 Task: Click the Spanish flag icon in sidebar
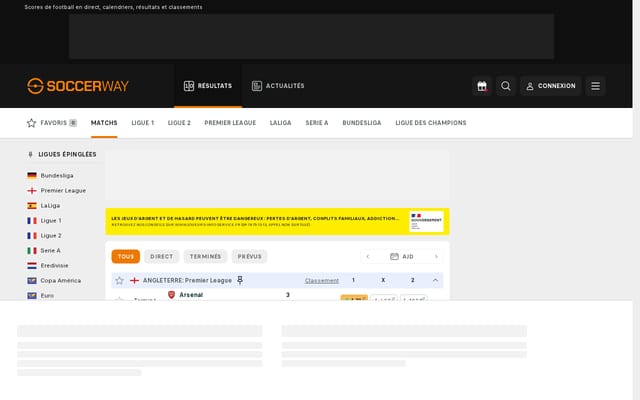click(32, 206)
